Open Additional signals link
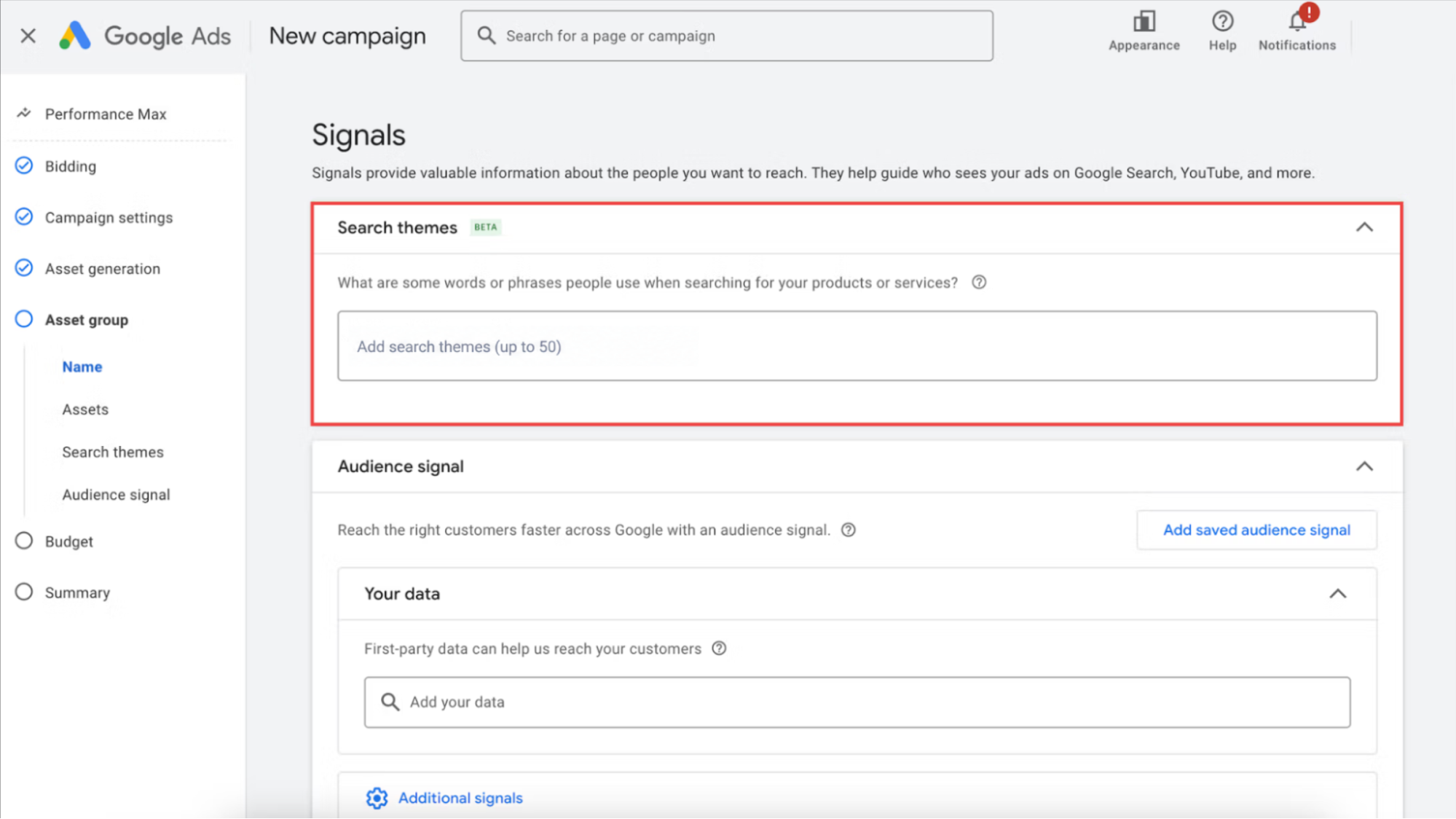 (460, 798)
